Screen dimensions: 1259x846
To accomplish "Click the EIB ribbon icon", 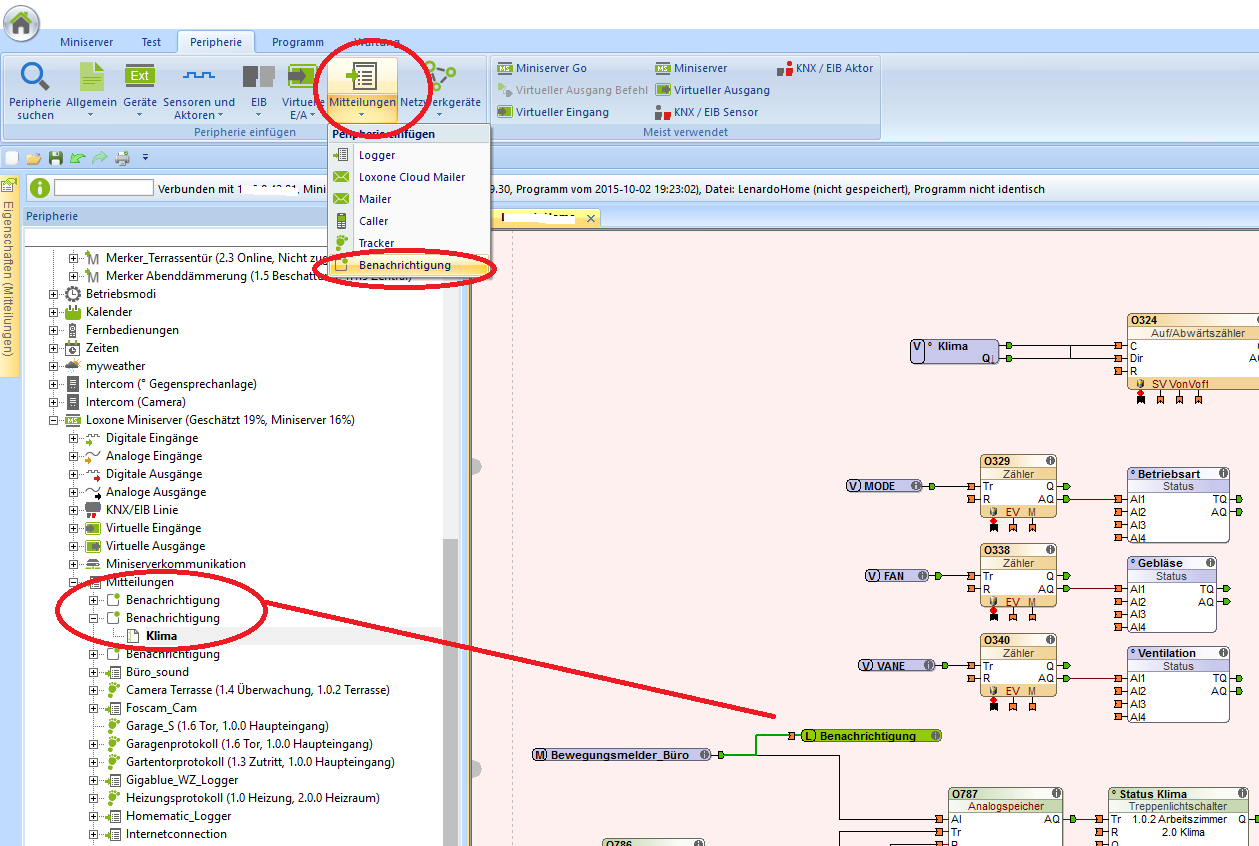I will click(258, 77).
